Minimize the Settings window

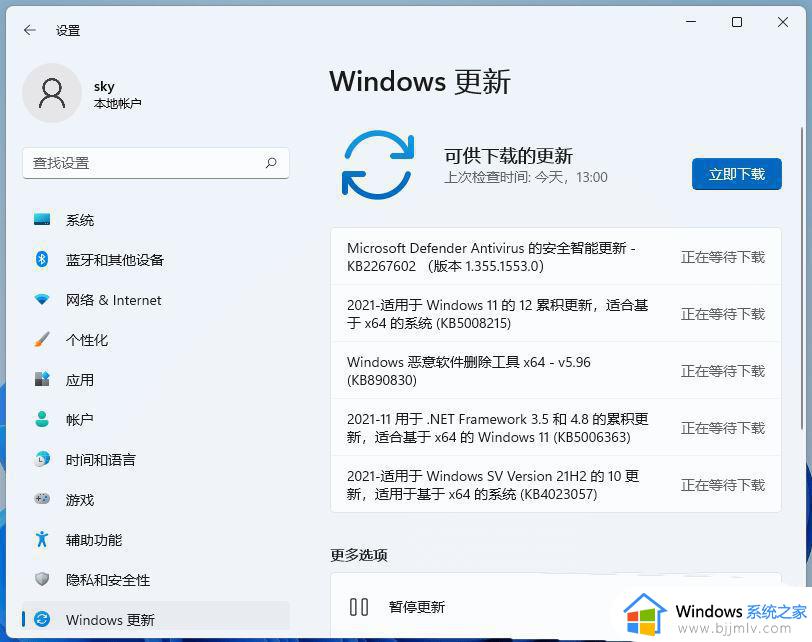click(691, 22)
